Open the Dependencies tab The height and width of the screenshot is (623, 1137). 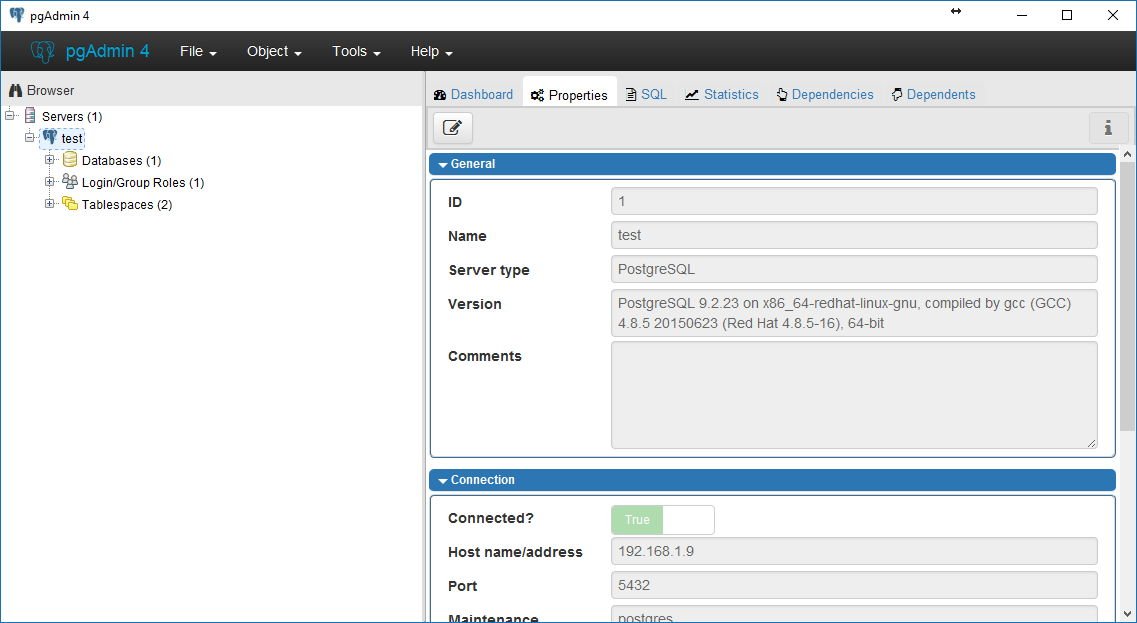(x=824, y=94)
